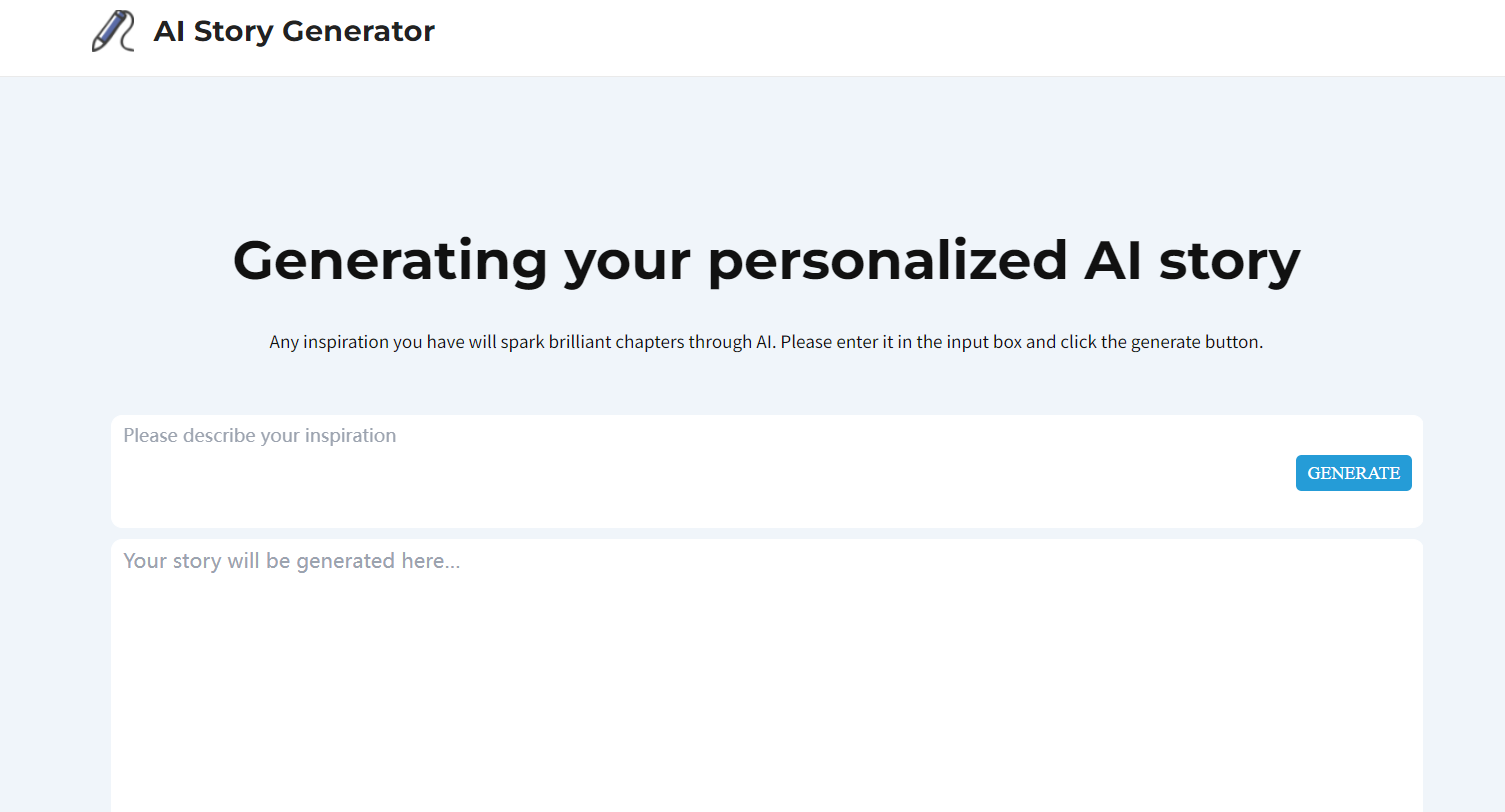Click the instruction text below the heading
Screen dimensions: 1505x812
tap(765, 341)
